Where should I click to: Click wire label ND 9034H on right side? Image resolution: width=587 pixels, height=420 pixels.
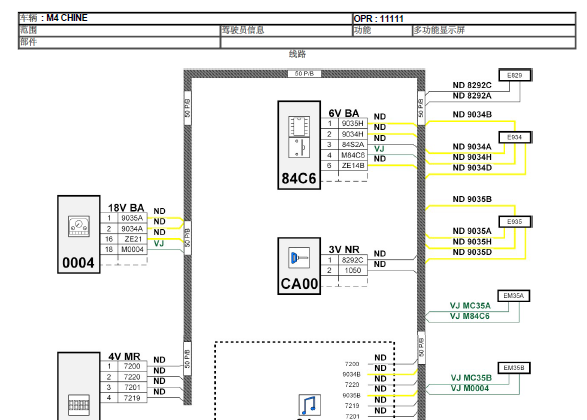coord(472,157)
